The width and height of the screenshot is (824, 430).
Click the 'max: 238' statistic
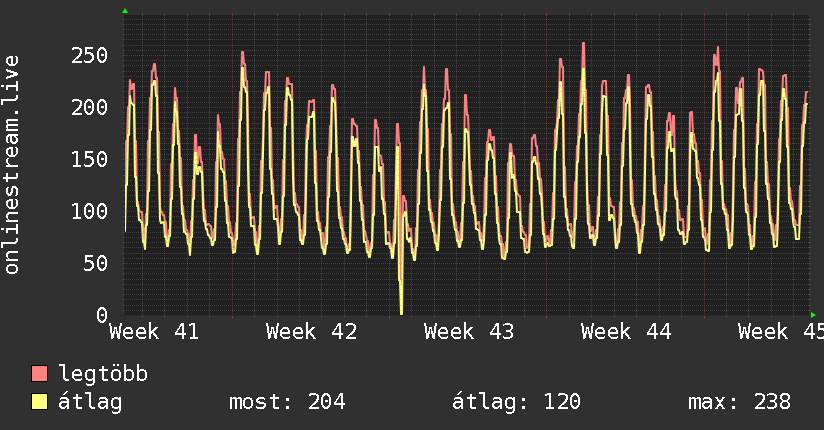pyautogui.click(x=739, y=402)
